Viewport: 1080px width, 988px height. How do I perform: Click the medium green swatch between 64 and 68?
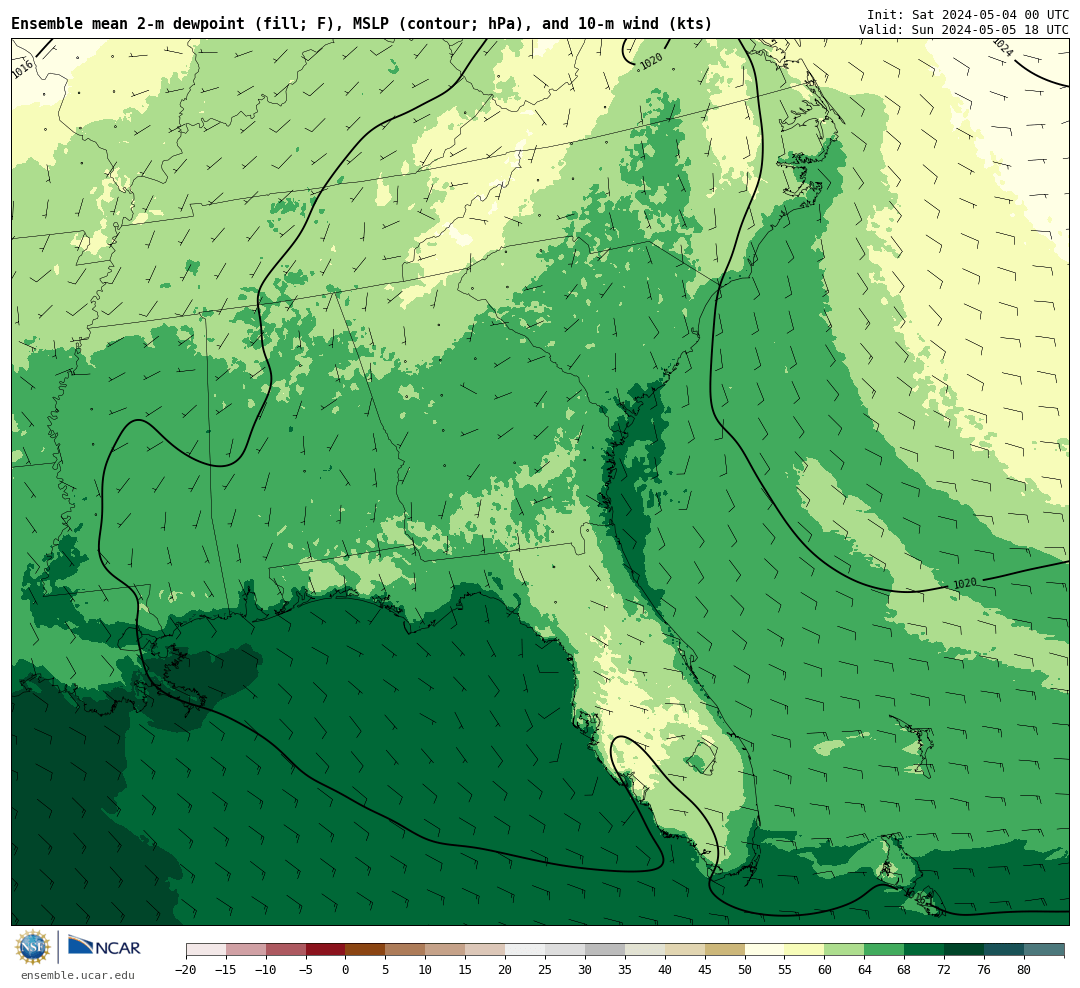(884, 950)
